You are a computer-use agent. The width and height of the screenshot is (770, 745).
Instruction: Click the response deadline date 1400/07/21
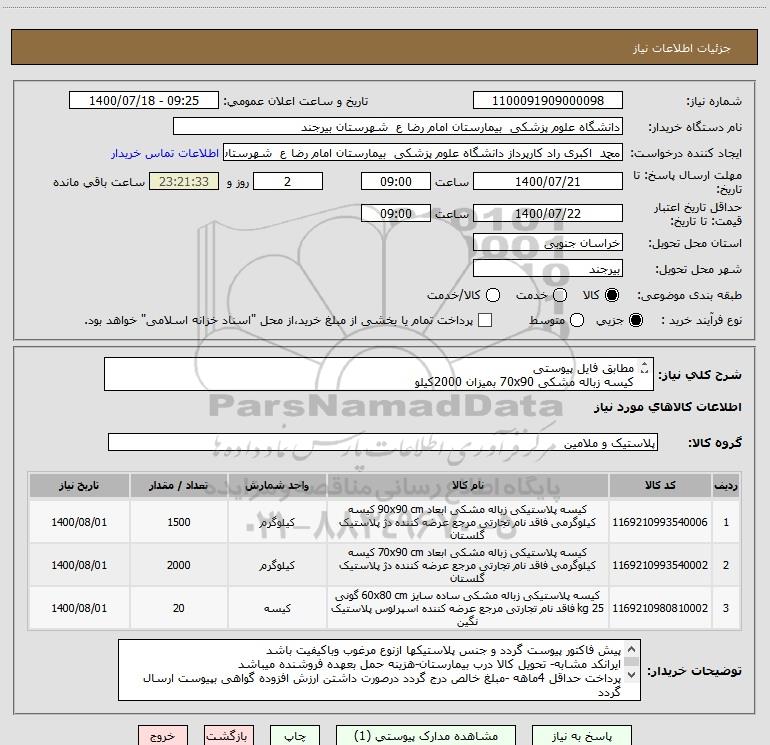pyautogui.click(x=548, y=181)
